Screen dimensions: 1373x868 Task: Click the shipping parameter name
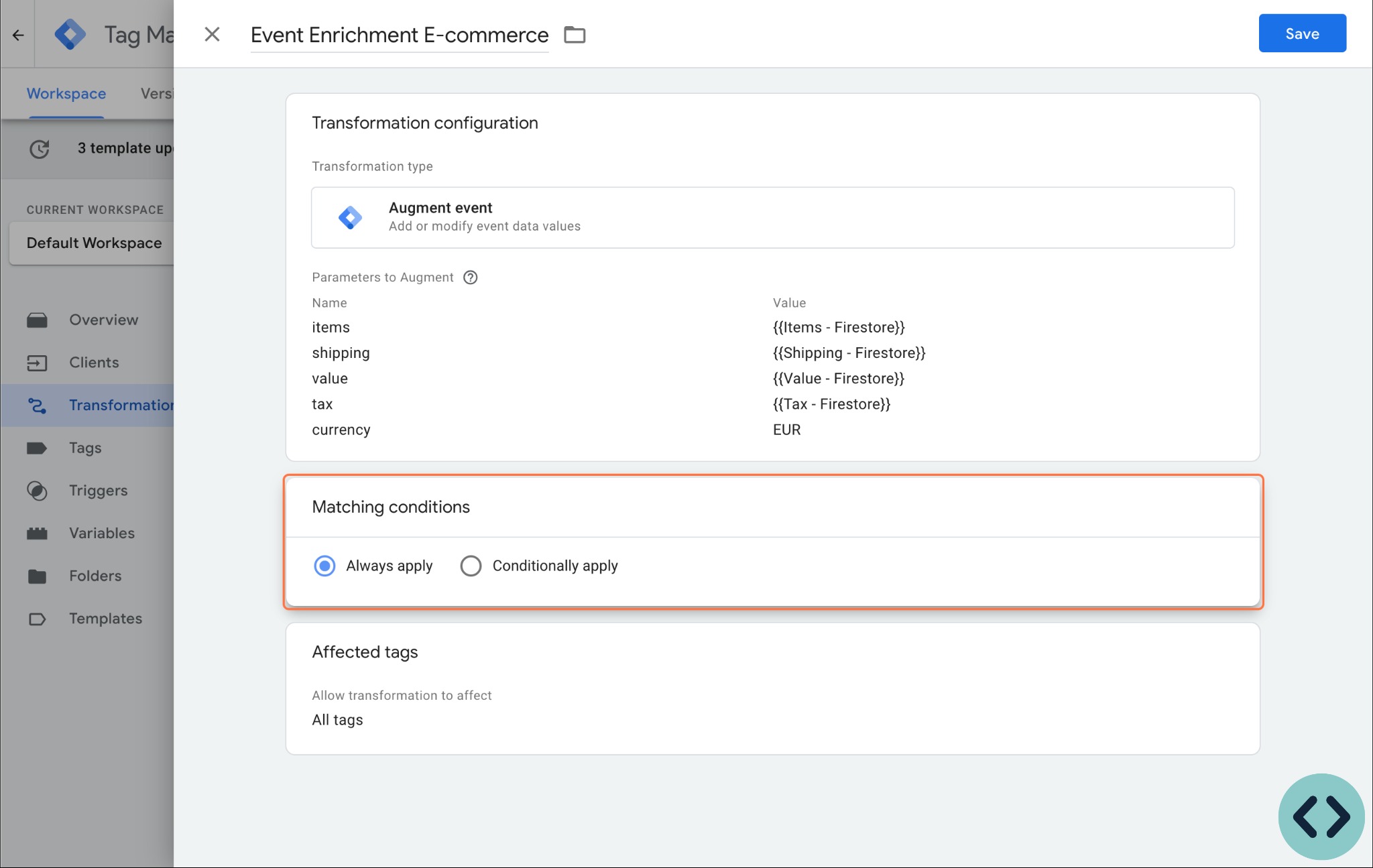[341, 353]
